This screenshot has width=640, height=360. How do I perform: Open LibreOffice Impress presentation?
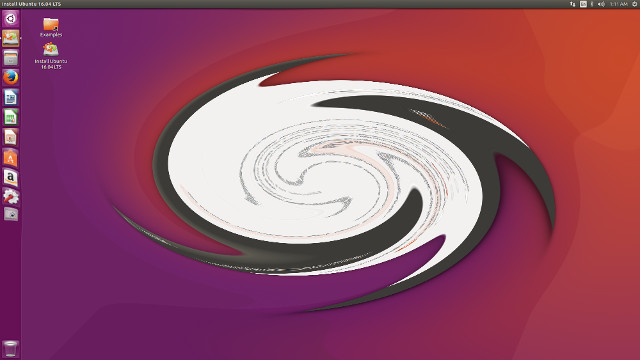[x=11, y=138]
